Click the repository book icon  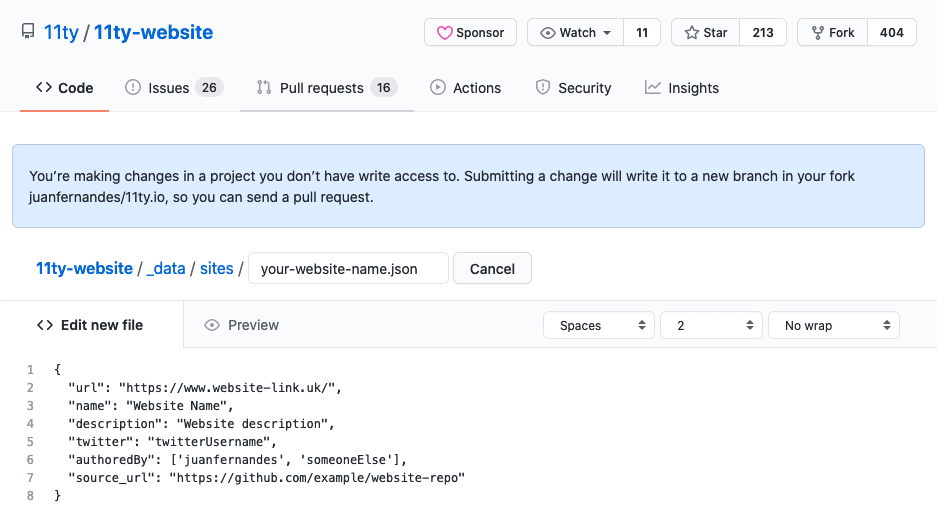[x=27, y=32]
